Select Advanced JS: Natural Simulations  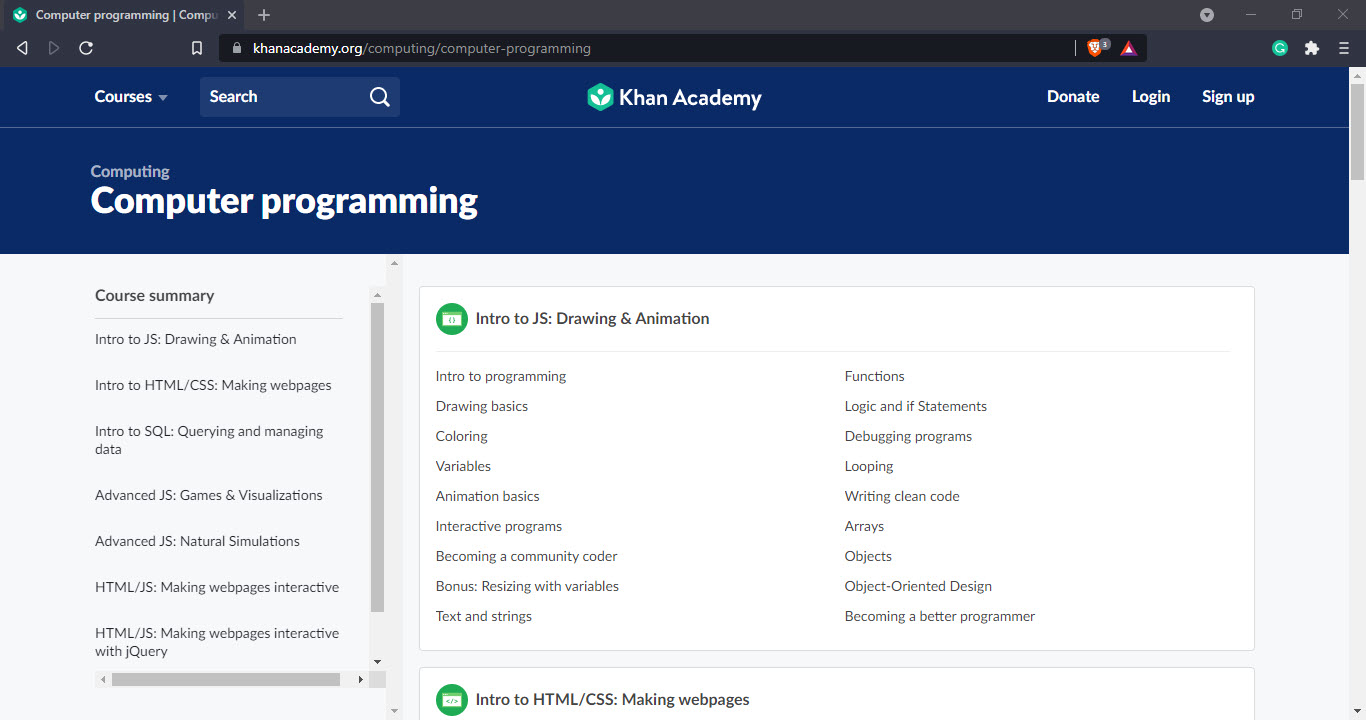point(197,541)
